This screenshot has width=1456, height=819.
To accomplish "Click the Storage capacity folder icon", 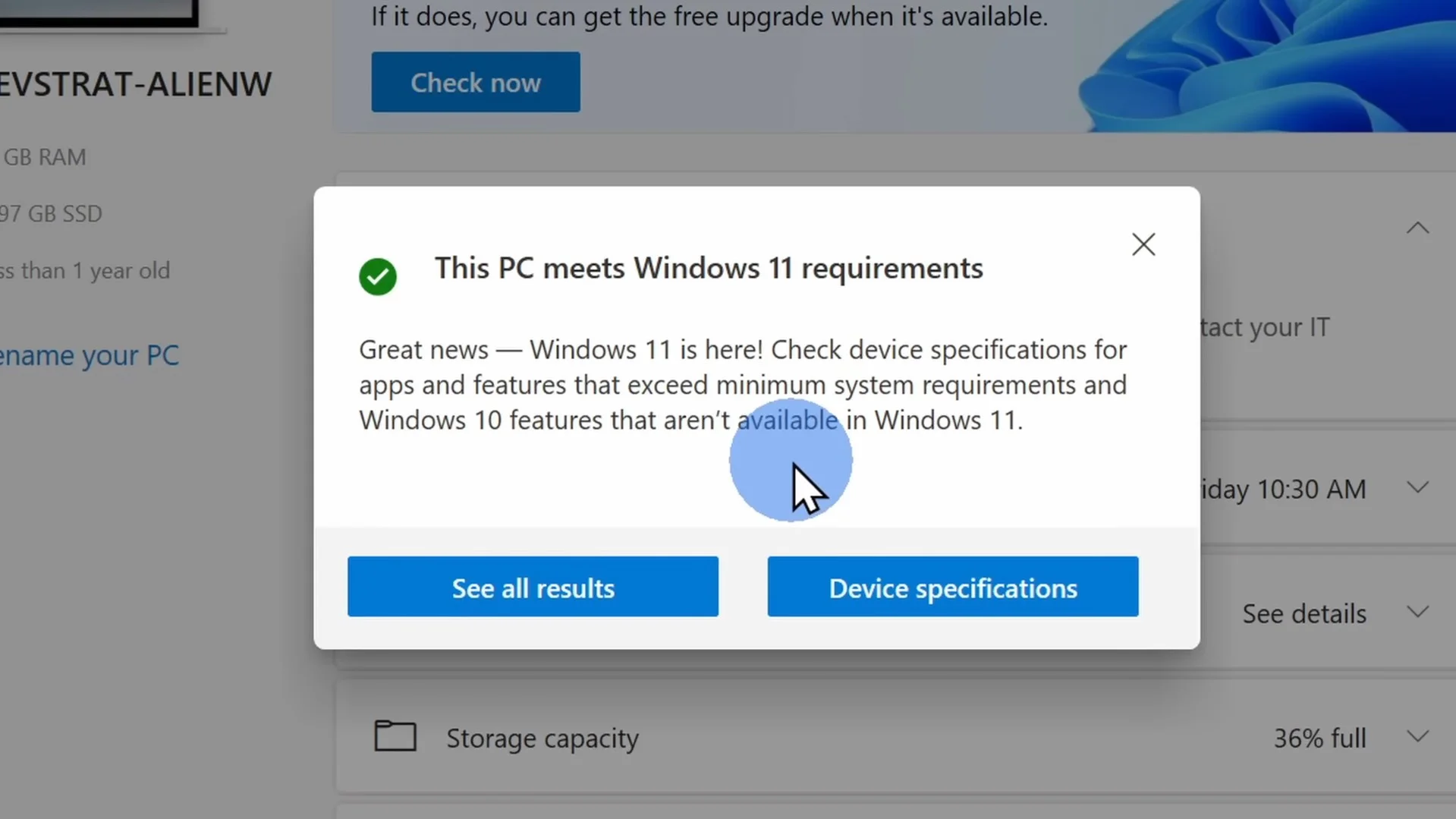I will 395,736.
